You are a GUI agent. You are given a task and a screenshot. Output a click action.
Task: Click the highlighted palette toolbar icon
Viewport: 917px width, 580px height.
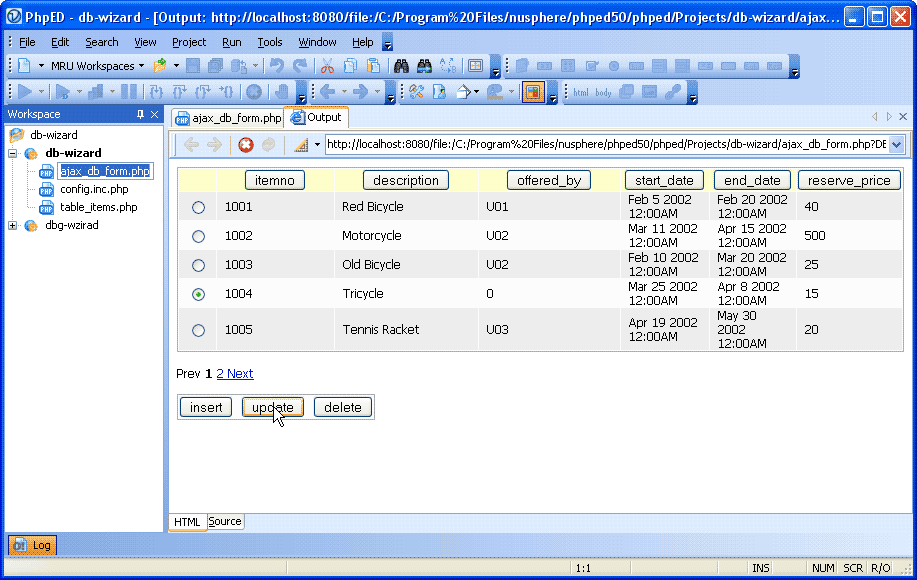point(533,91)
